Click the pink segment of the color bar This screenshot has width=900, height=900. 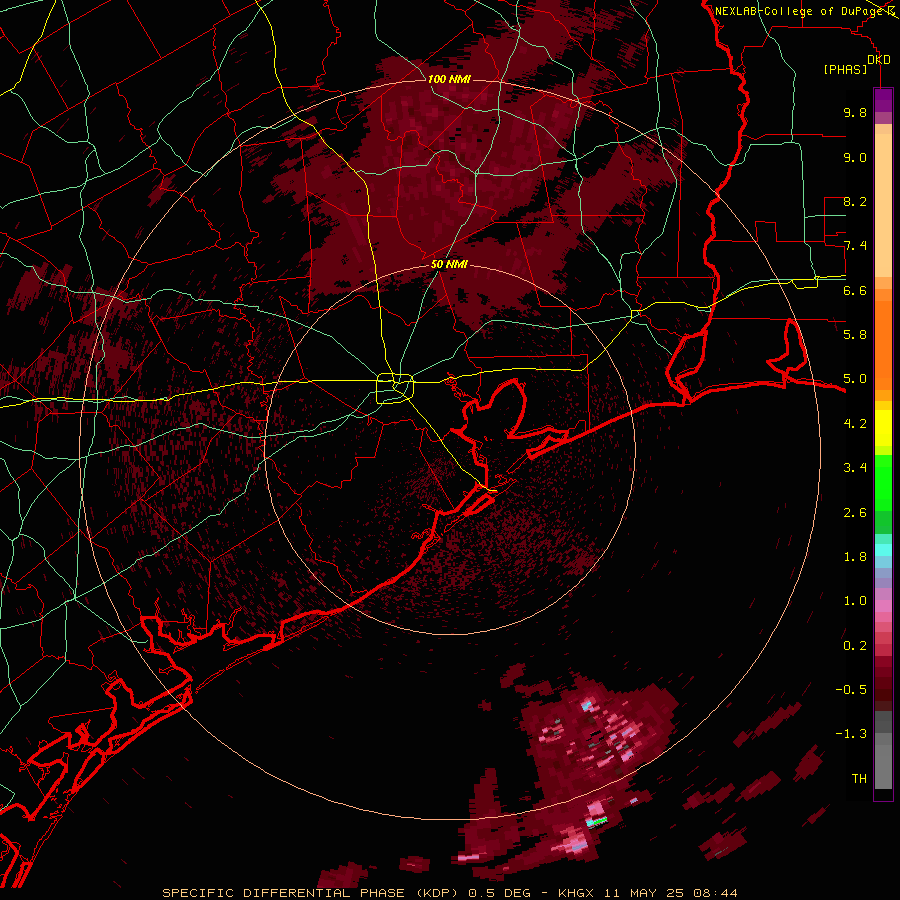tap(883, 606)
